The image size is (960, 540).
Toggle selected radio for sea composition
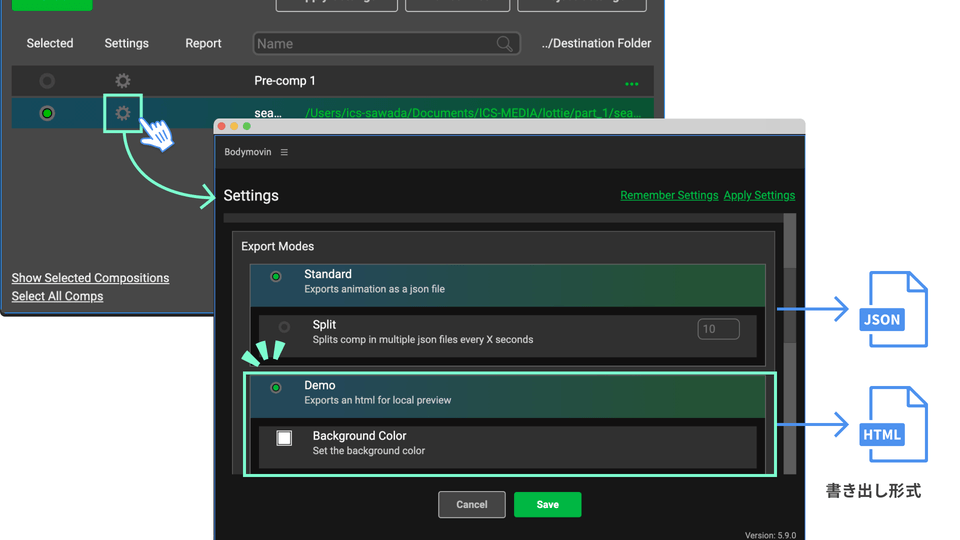point(47,114)
